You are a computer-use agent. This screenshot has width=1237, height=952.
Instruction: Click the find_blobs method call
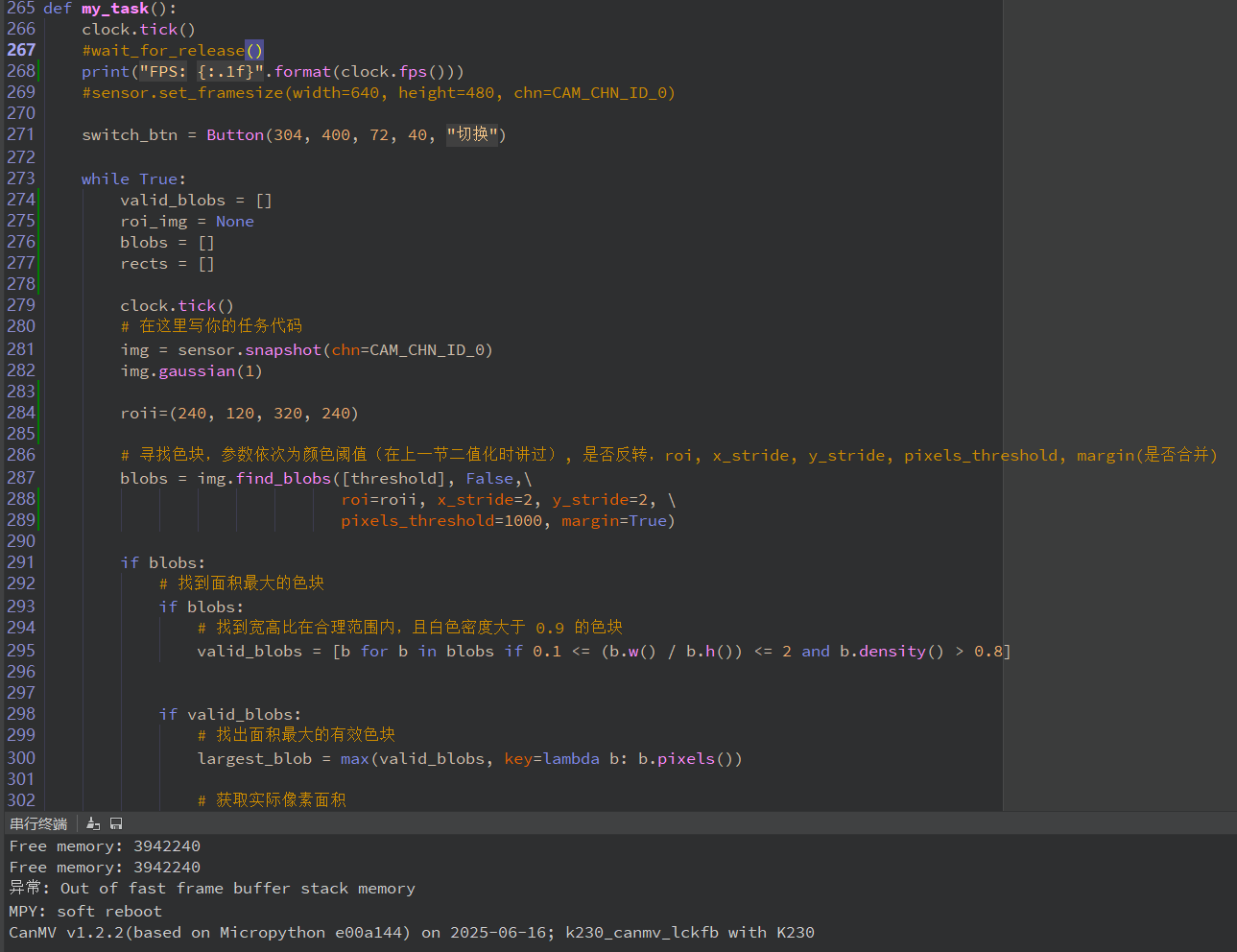283,479
